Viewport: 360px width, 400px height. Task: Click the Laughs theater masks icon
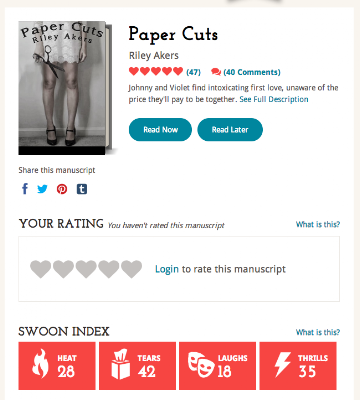pos(201,365)
